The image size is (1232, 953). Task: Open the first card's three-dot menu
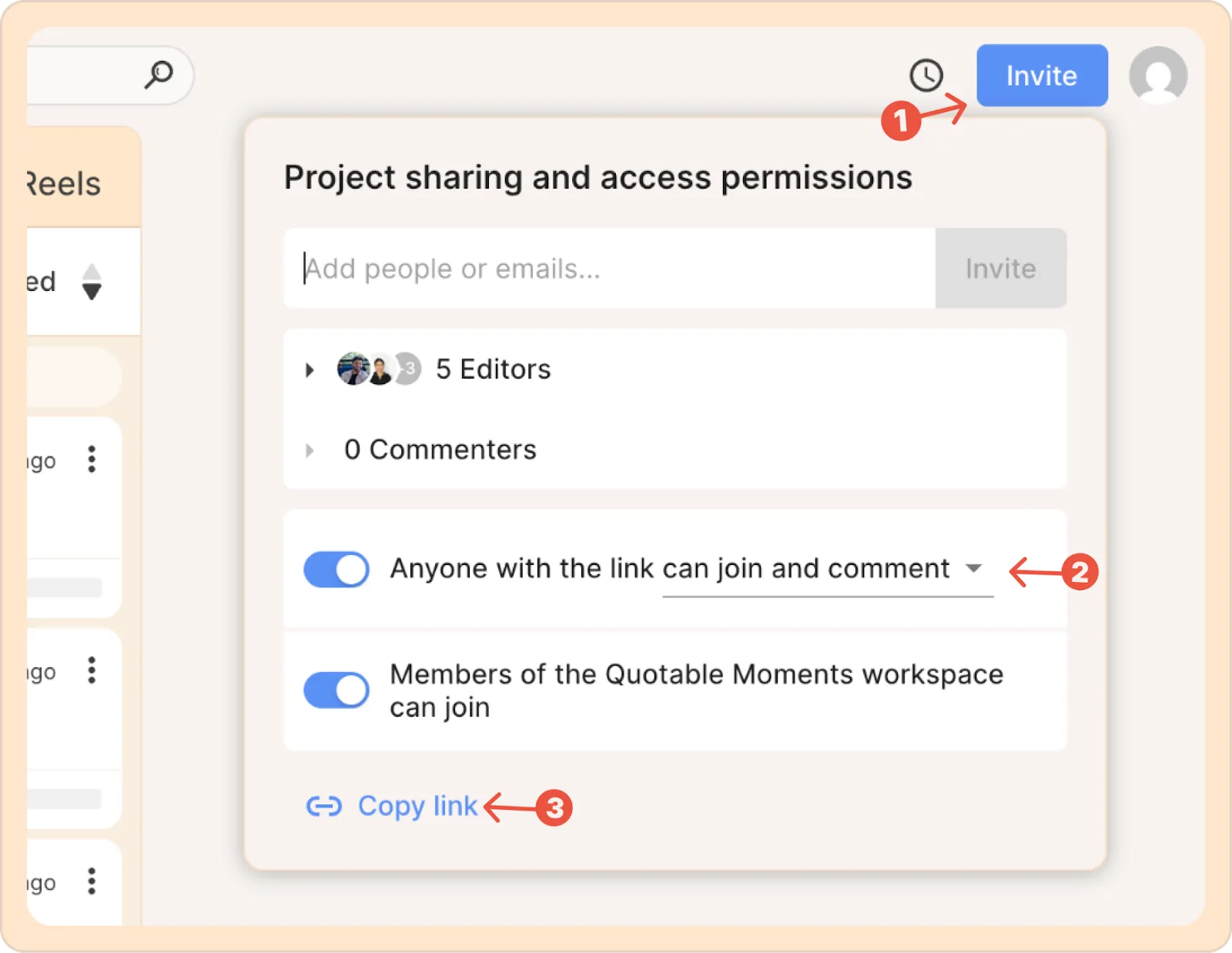click(92, 459)
